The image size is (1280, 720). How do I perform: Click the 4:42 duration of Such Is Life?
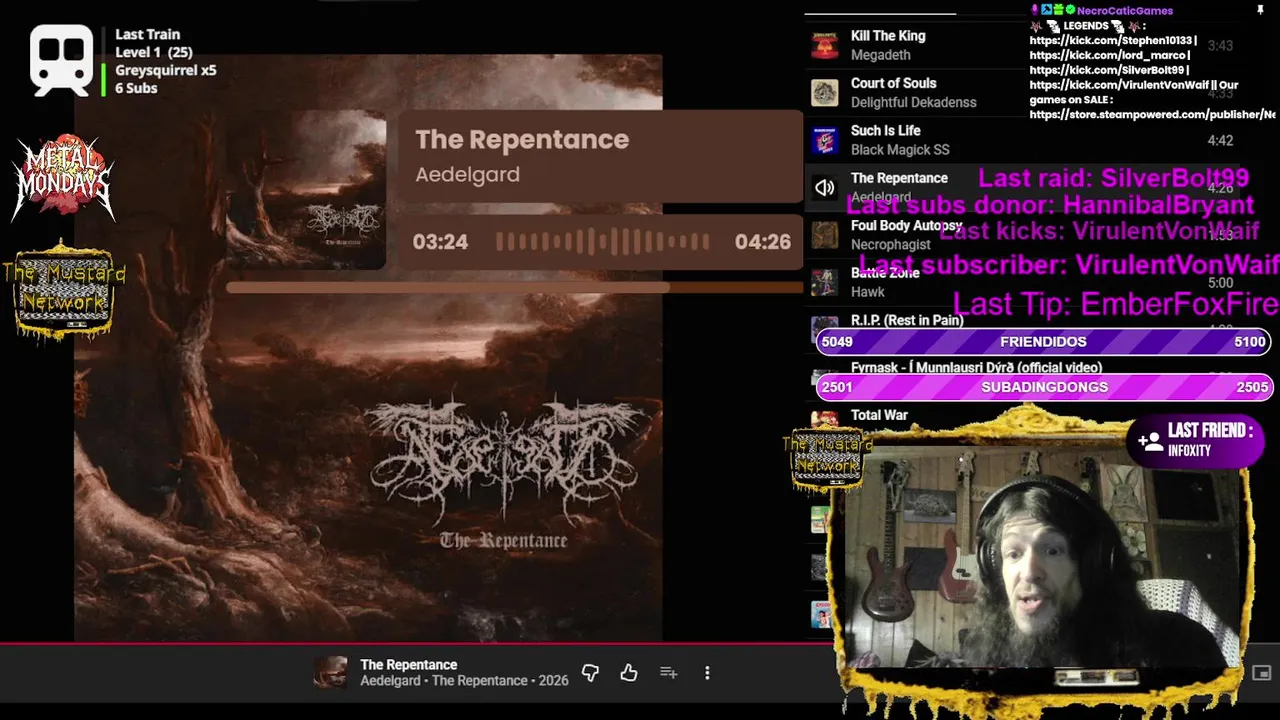point(1220,141)
